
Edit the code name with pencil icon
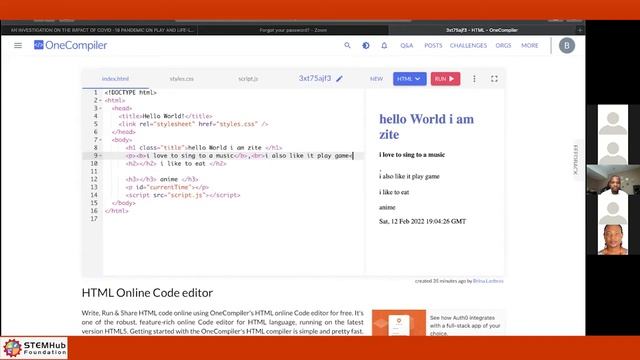[x=339, y=78]
